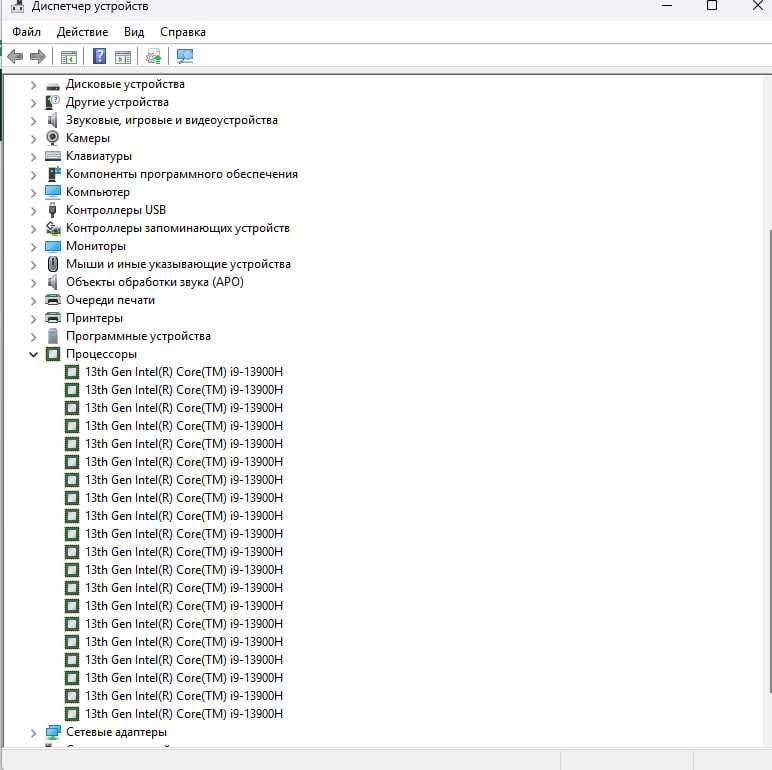The image size is (772, 770).
Task: Click the Сетевые адаптеры network icon
Action: coord(53,732)
